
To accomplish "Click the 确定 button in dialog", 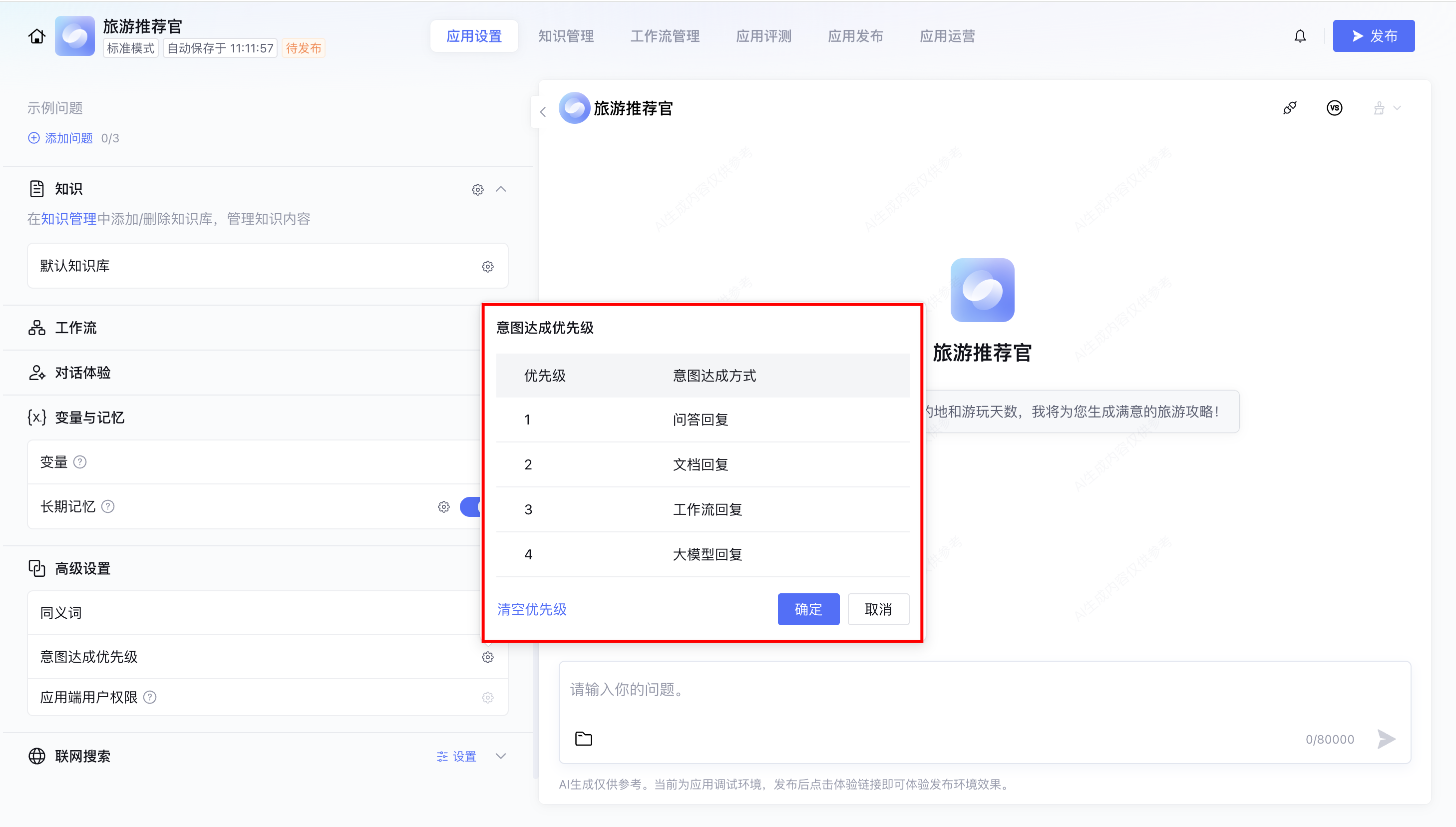I will pos(808,609).
